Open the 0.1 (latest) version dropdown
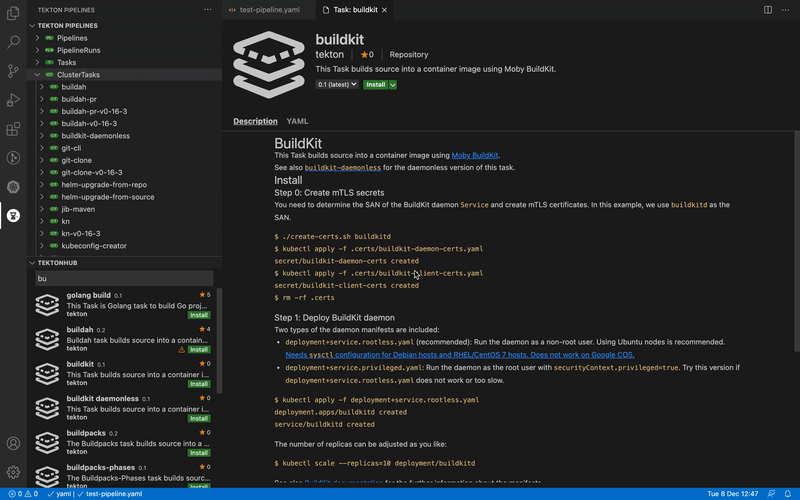The height and width of the screenshot is (500, 800). click(x=337, y=85)
